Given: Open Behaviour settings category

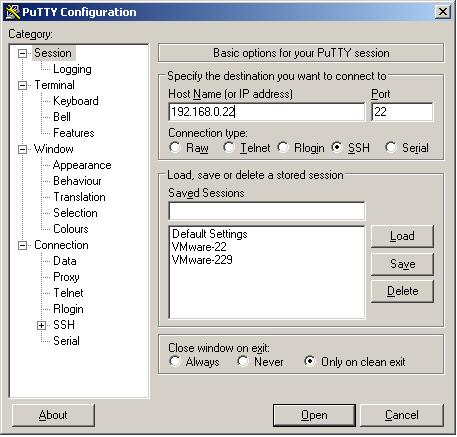Looking at the screenshot, I should 77,181.
